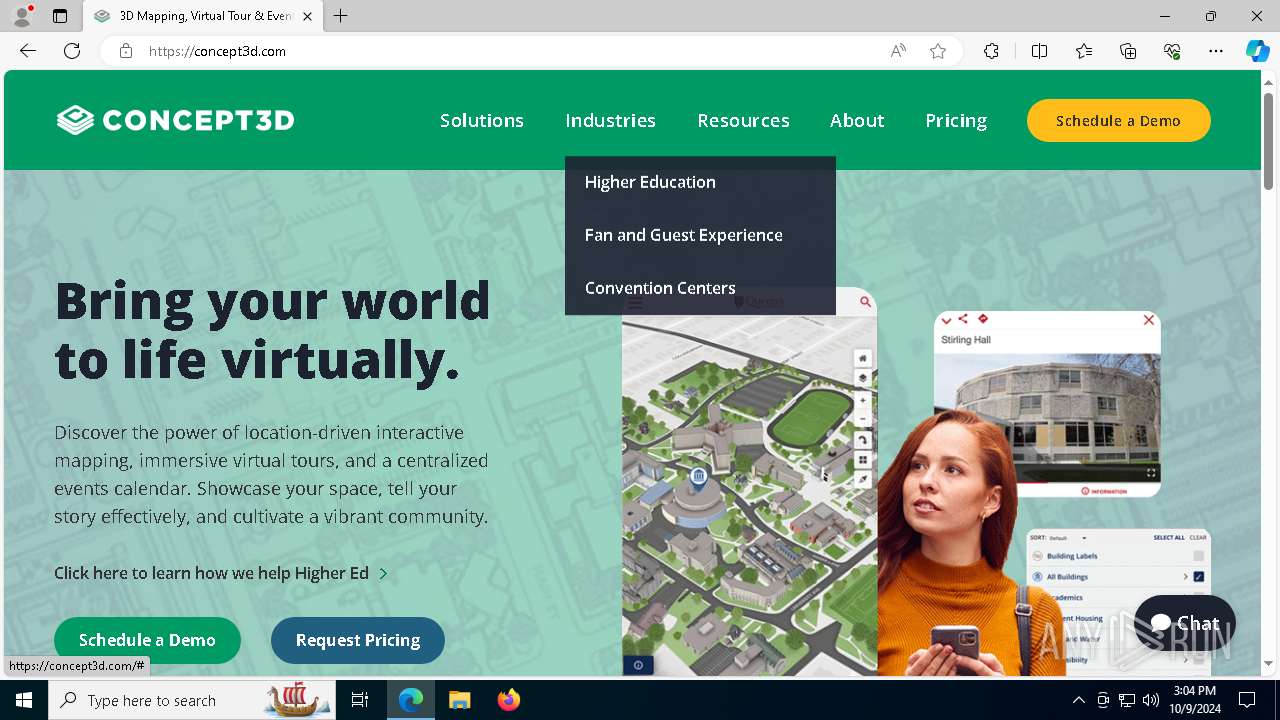The width and height of the screenshot is (1280, 720).
Task: Click share icon in Stirling Hall panel
Action: [x=963, y=319]
